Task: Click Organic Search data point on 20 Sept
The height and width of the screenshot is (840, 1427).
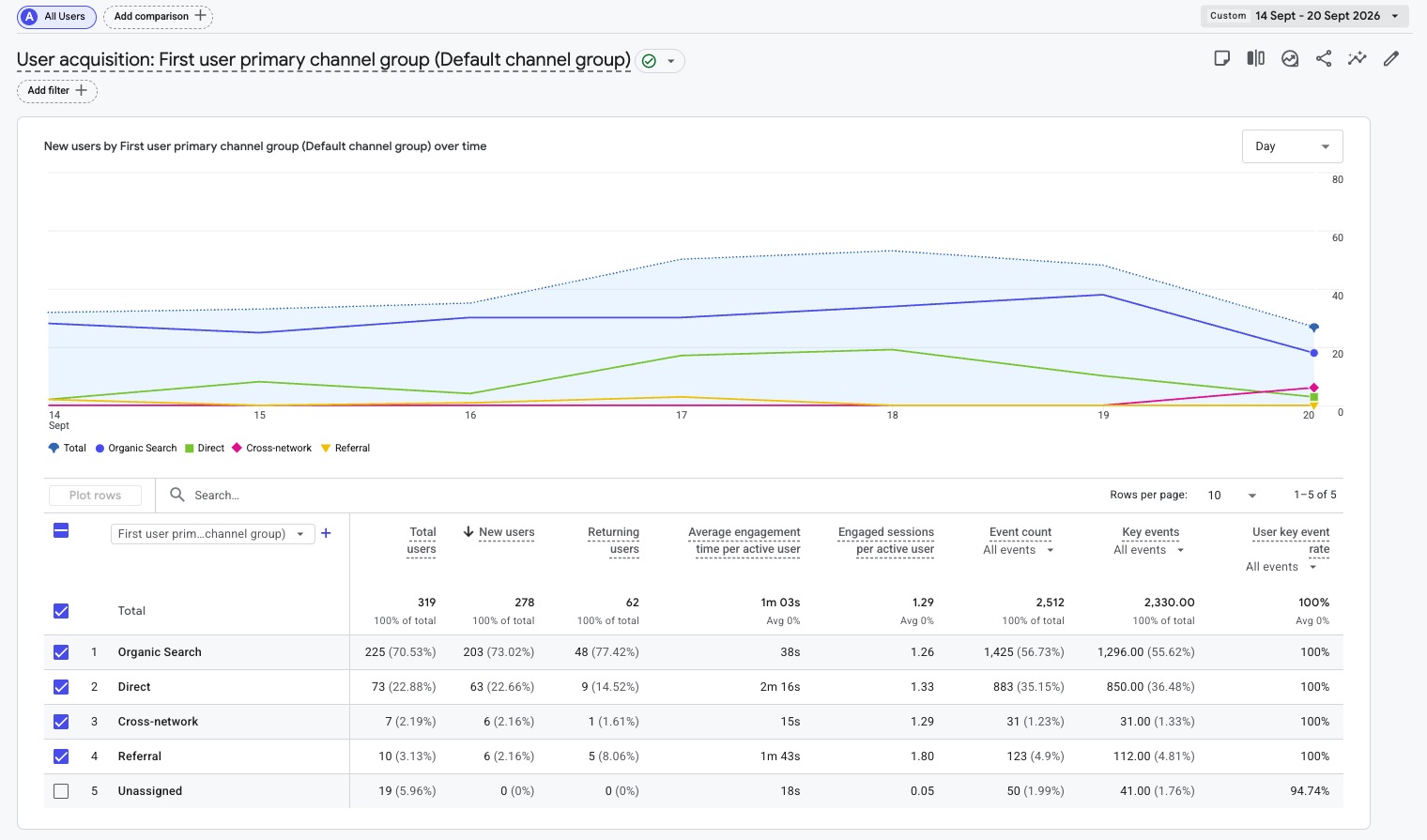Action: tap(1313, 354)
